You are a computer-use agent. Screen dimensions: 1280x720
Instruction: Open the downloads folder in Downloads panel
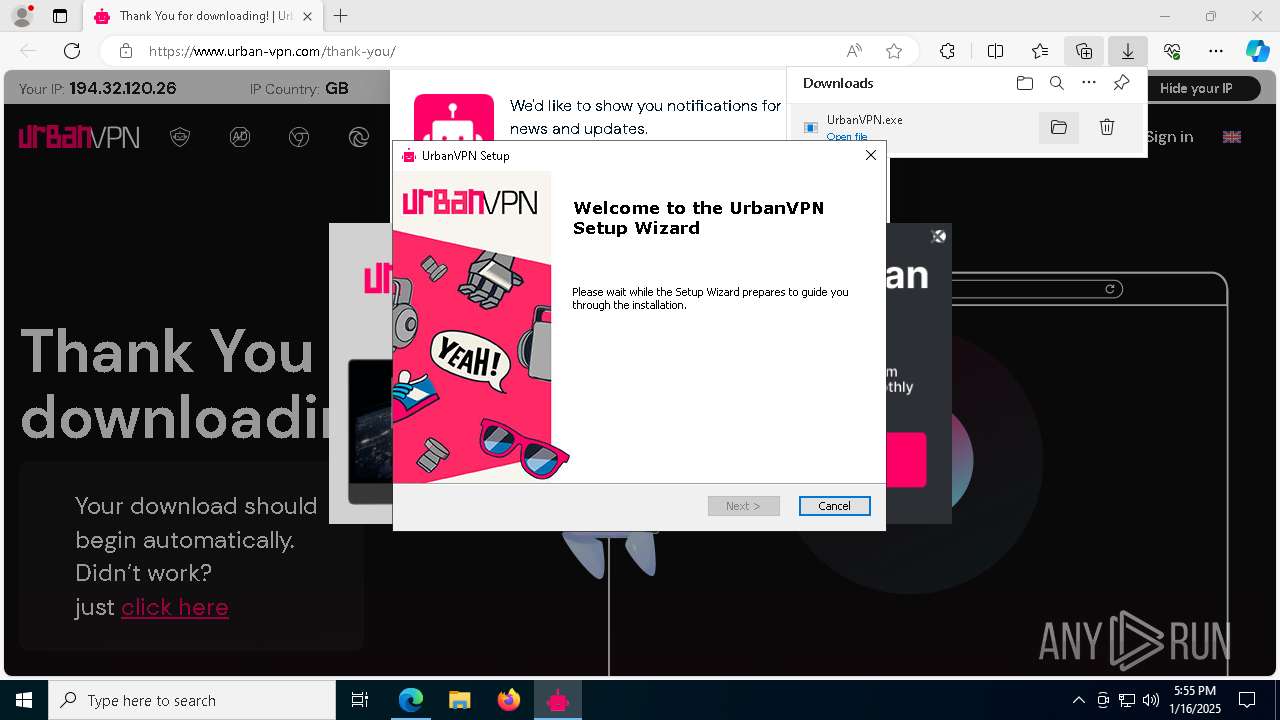coord(1024,83)
